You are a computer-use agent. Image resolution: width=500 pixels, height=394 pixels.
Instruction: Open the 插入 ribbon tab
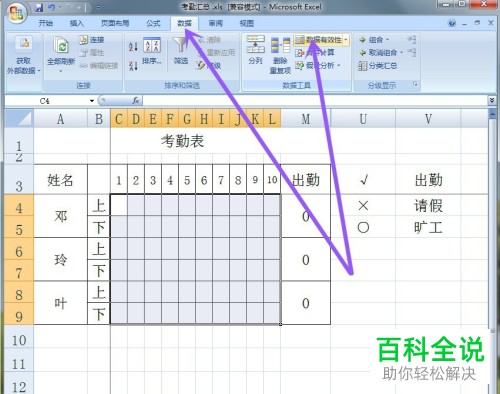point(77,23)
